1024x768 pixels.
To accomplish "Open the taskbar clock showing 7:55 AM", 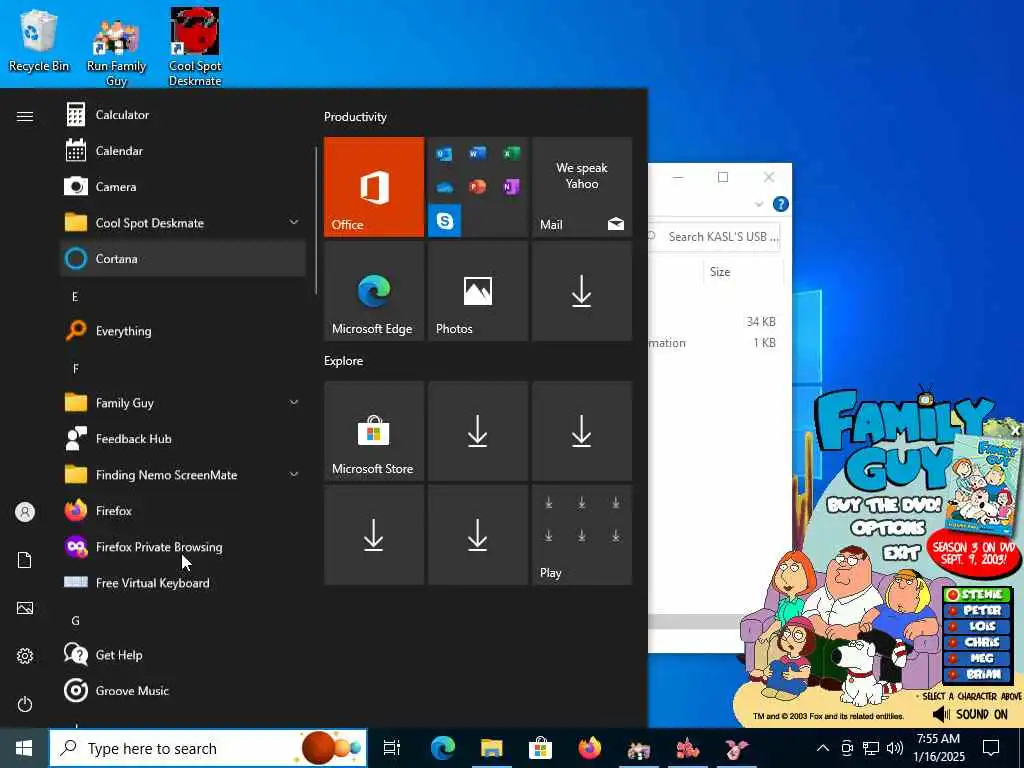I will 938,748.
